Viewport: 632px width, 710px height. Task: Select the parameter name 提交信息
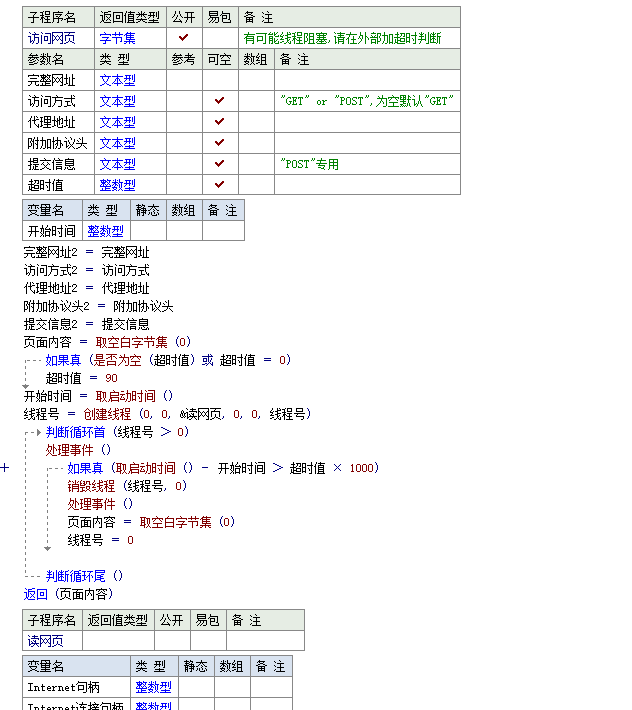52,164
